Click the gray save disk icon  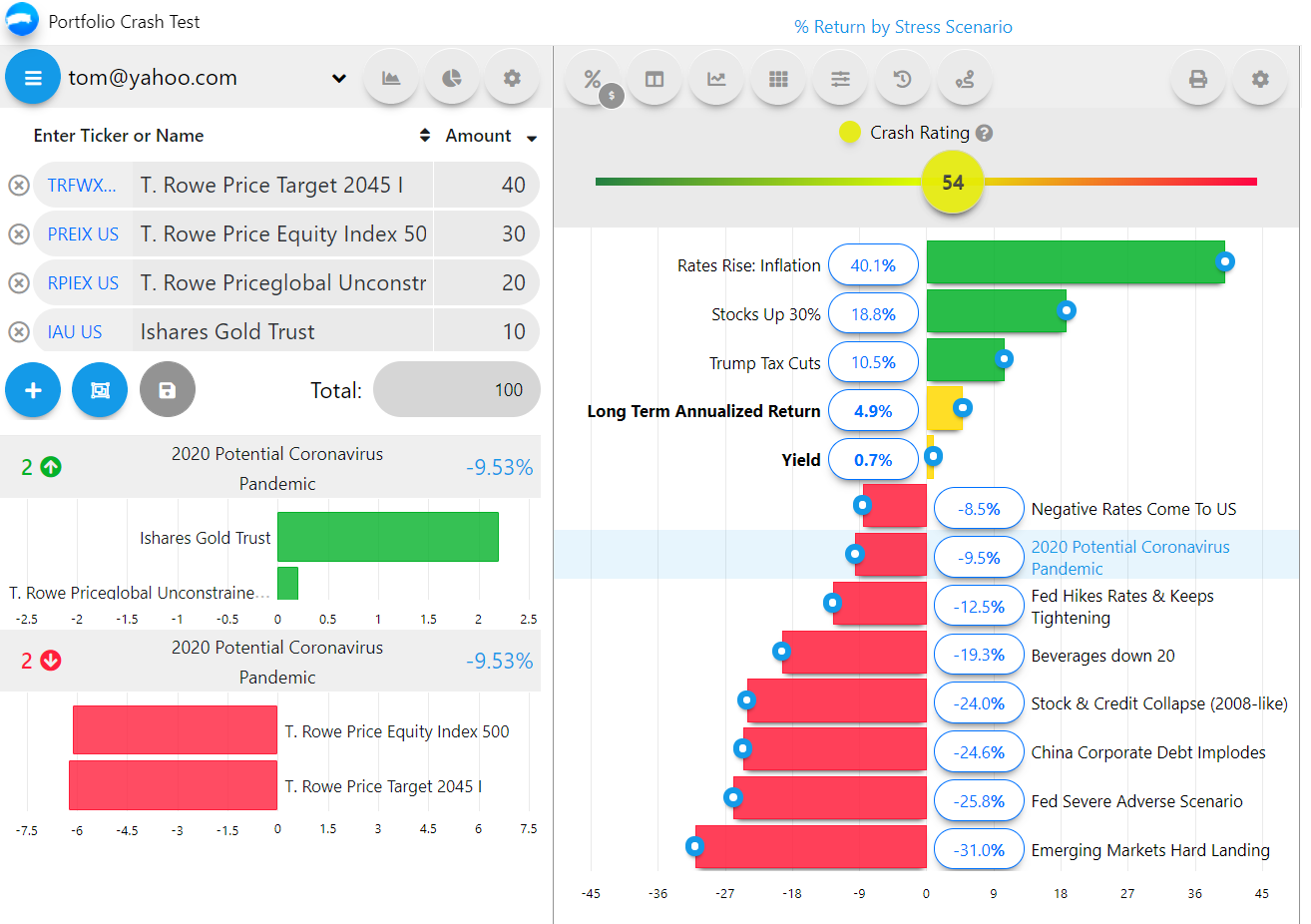168,390
